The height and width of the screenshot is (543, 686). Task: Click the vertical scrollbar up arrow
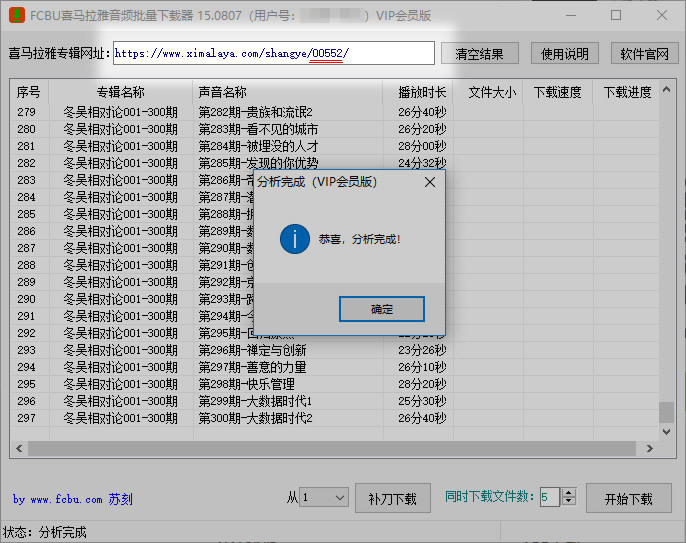click(x=666, y=90)
